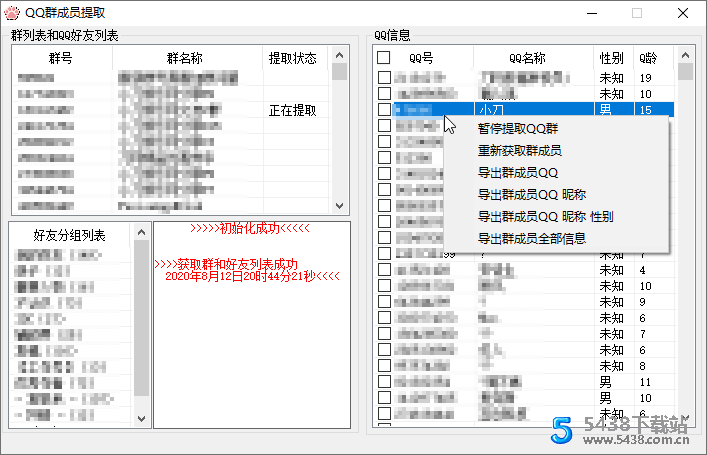Tick the checkbox in the Q龄 8 row

tap(384, 366)
